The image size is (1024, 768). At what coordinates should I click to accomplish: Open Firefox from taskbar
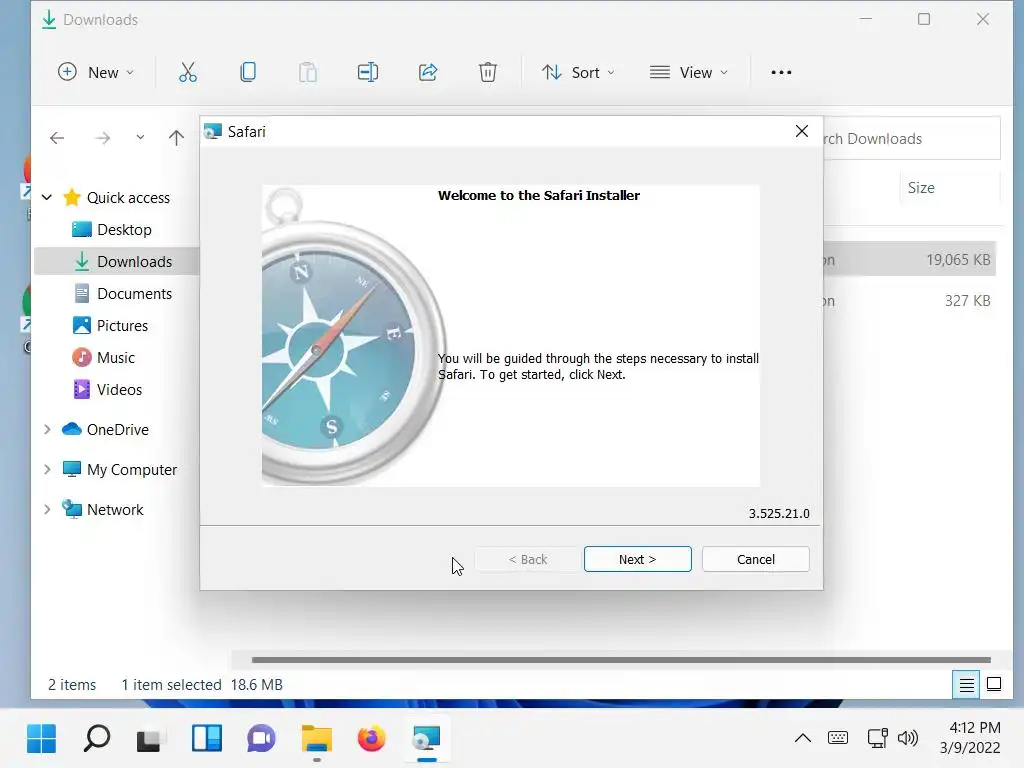(x=372, y=739)
